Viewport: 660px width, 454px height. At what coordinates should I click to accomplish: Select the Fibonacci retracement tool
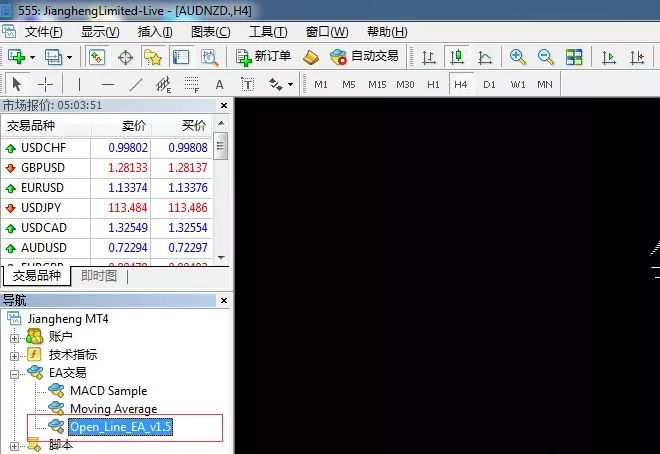(192, 85)
